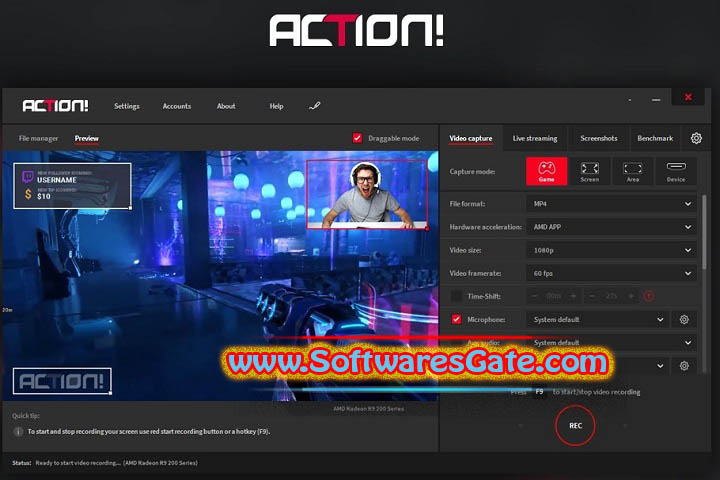This screenshot has height=480, width=720.
Task: Switch to the Screenshots tab
Action: pyautogui.click(x=599, y=138)
